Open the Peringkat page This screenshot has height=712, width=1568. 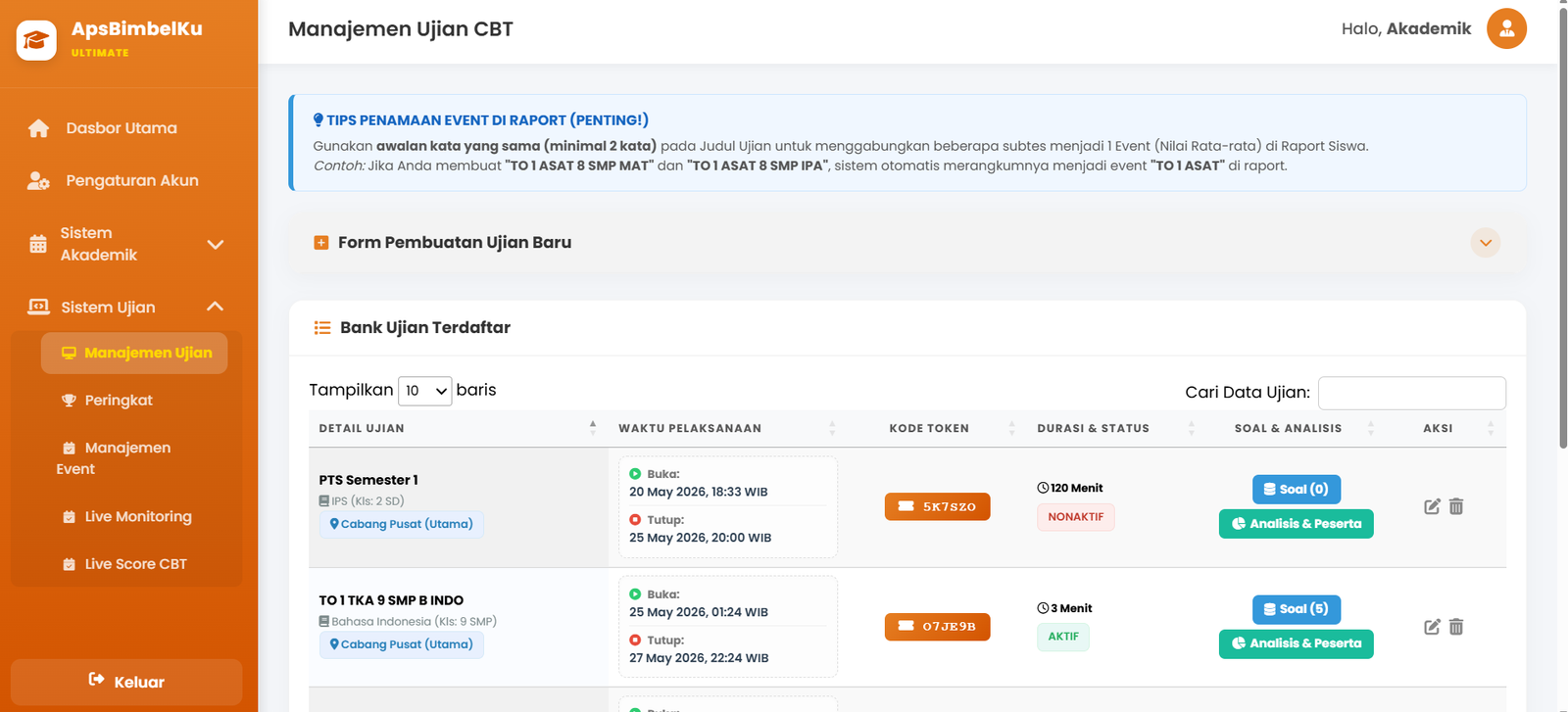click(119, 401)
